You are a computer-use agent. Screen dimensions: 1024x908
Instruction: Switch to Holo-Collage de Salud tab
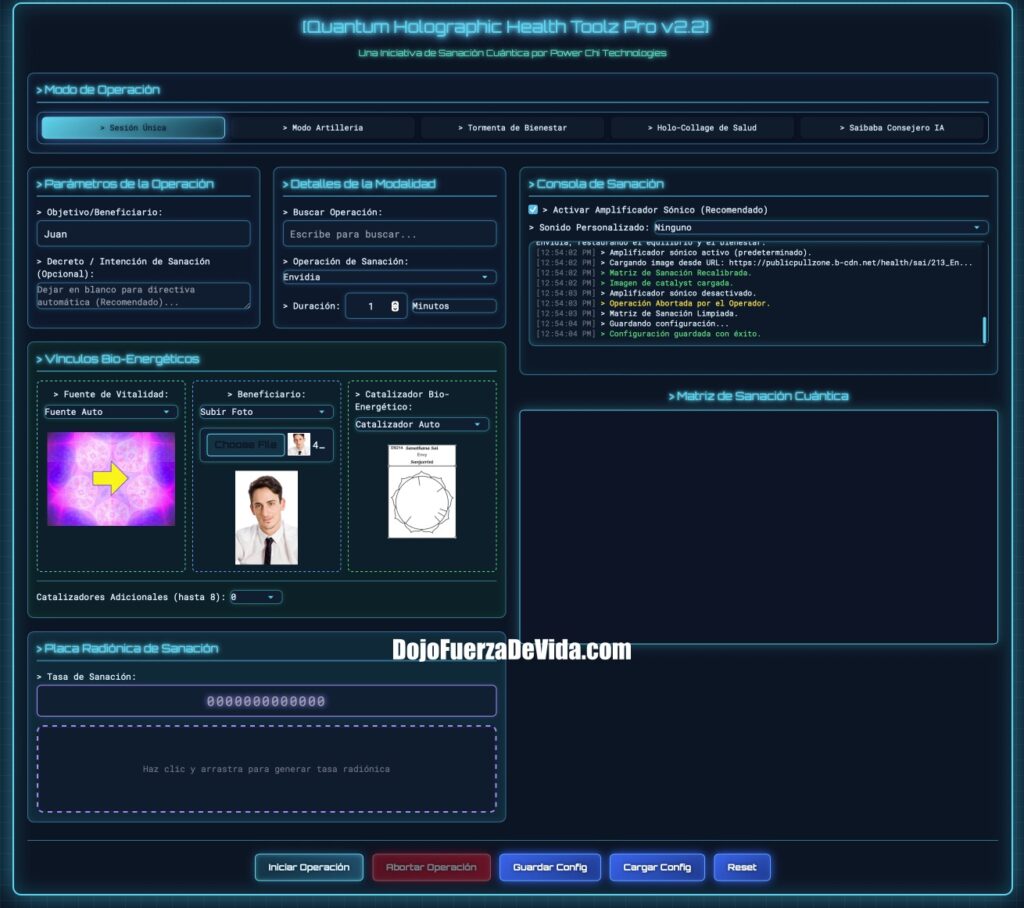tap(702, 127)
